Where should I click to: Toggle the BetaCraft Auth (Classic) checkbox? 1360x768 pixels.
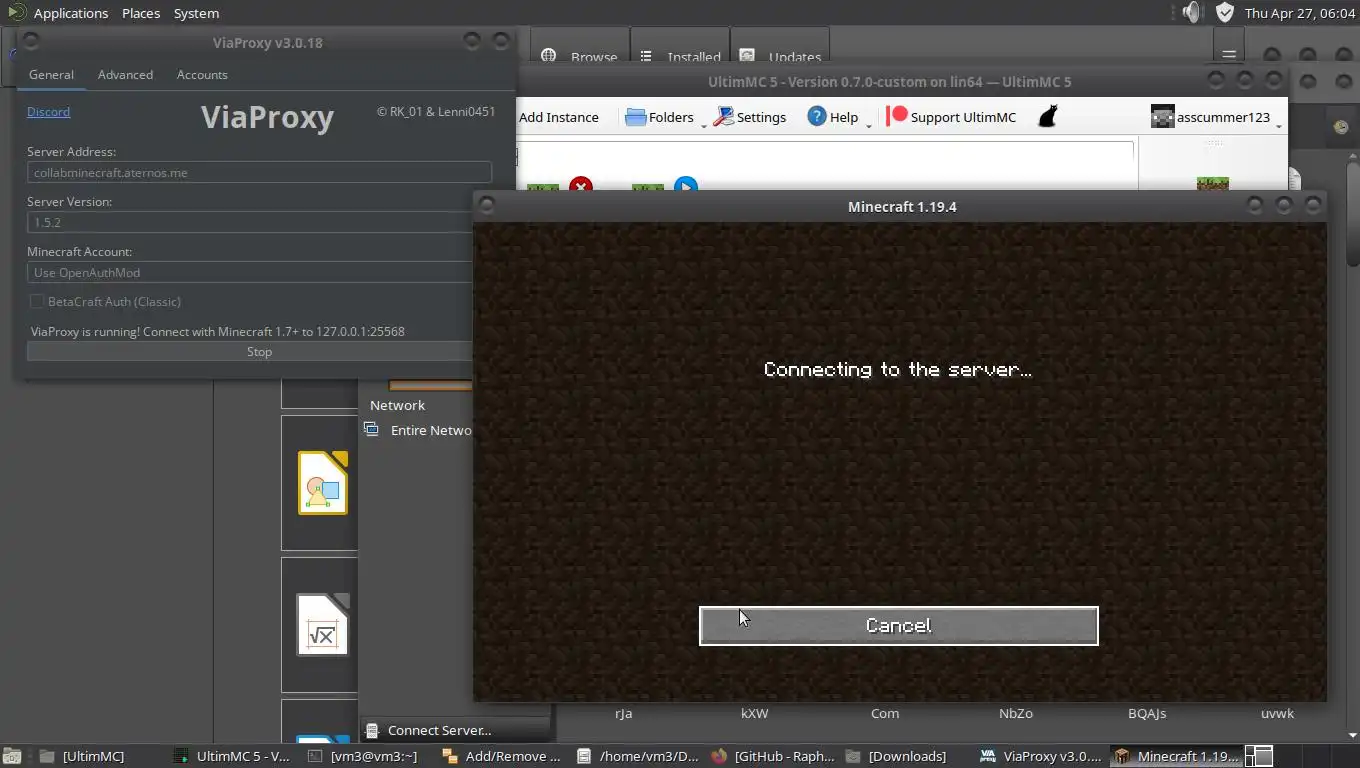coord(37,301)
